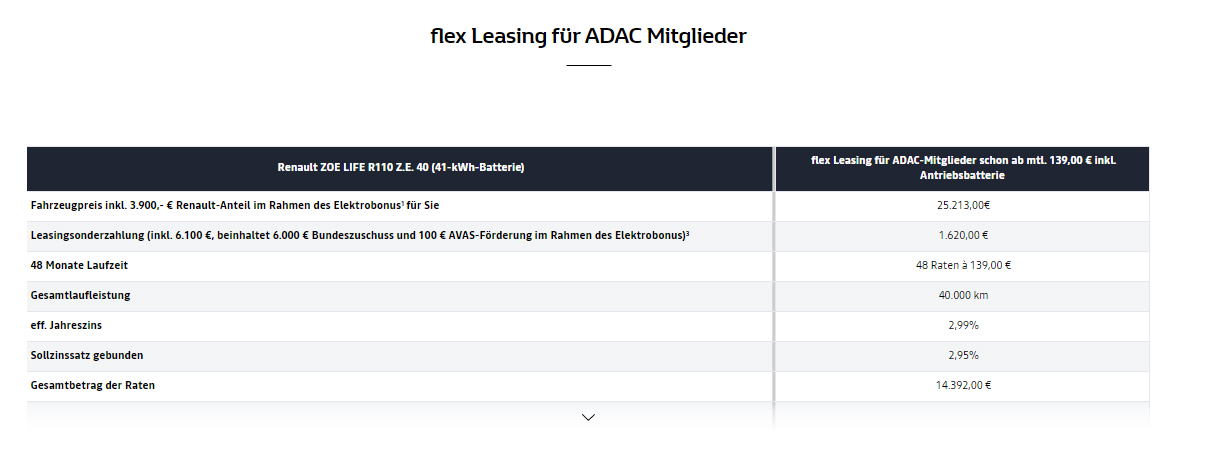Click the 40.000 km value

(962, 295)
